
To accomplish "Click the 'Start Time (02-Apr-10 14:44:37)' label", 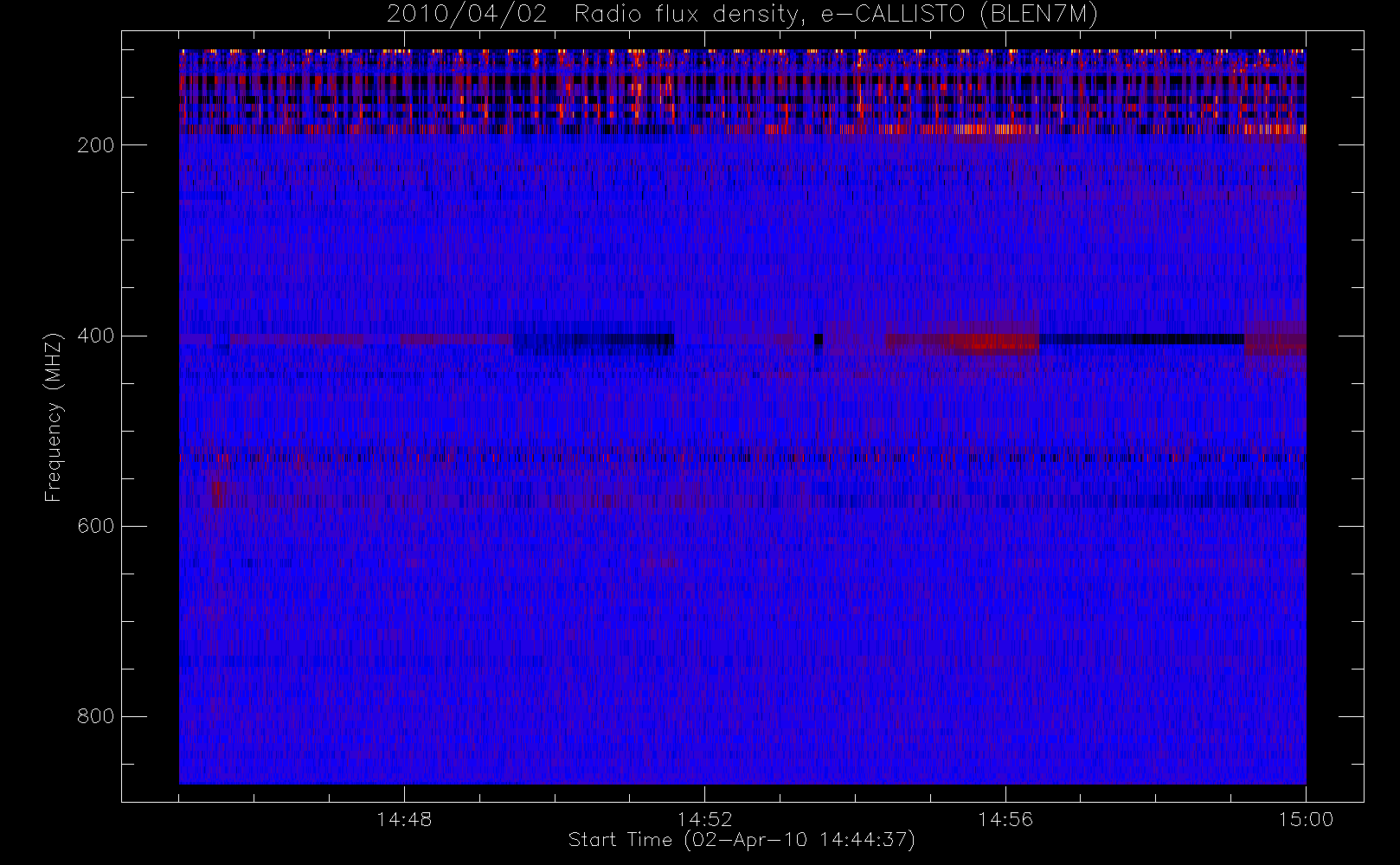I will click(742, 840).
